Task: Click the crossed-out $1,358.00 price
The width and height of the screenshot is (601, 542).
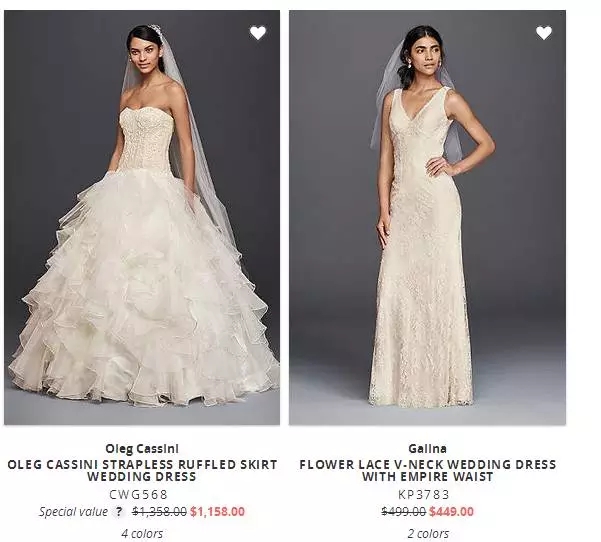Action: click(159, 512)
